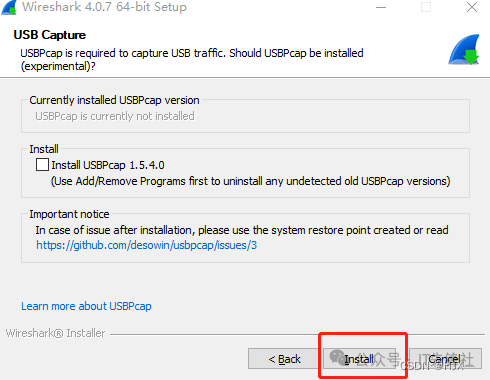Go to previous page with Back button
Viewport: 490px width, 380px height.
point(284,359)
